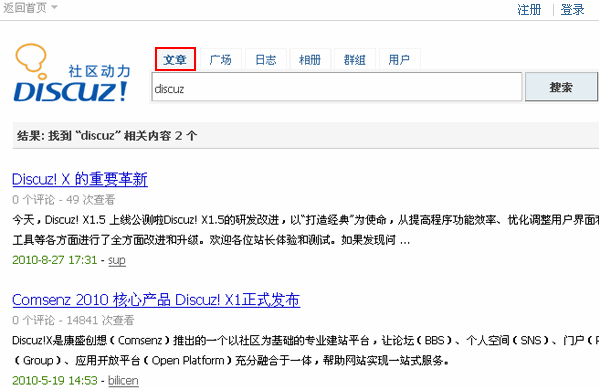Image resolution: width=599 pixels, height=389 pixels.
Task: Switch to the 日志 tab
Action: pos(266,60)
